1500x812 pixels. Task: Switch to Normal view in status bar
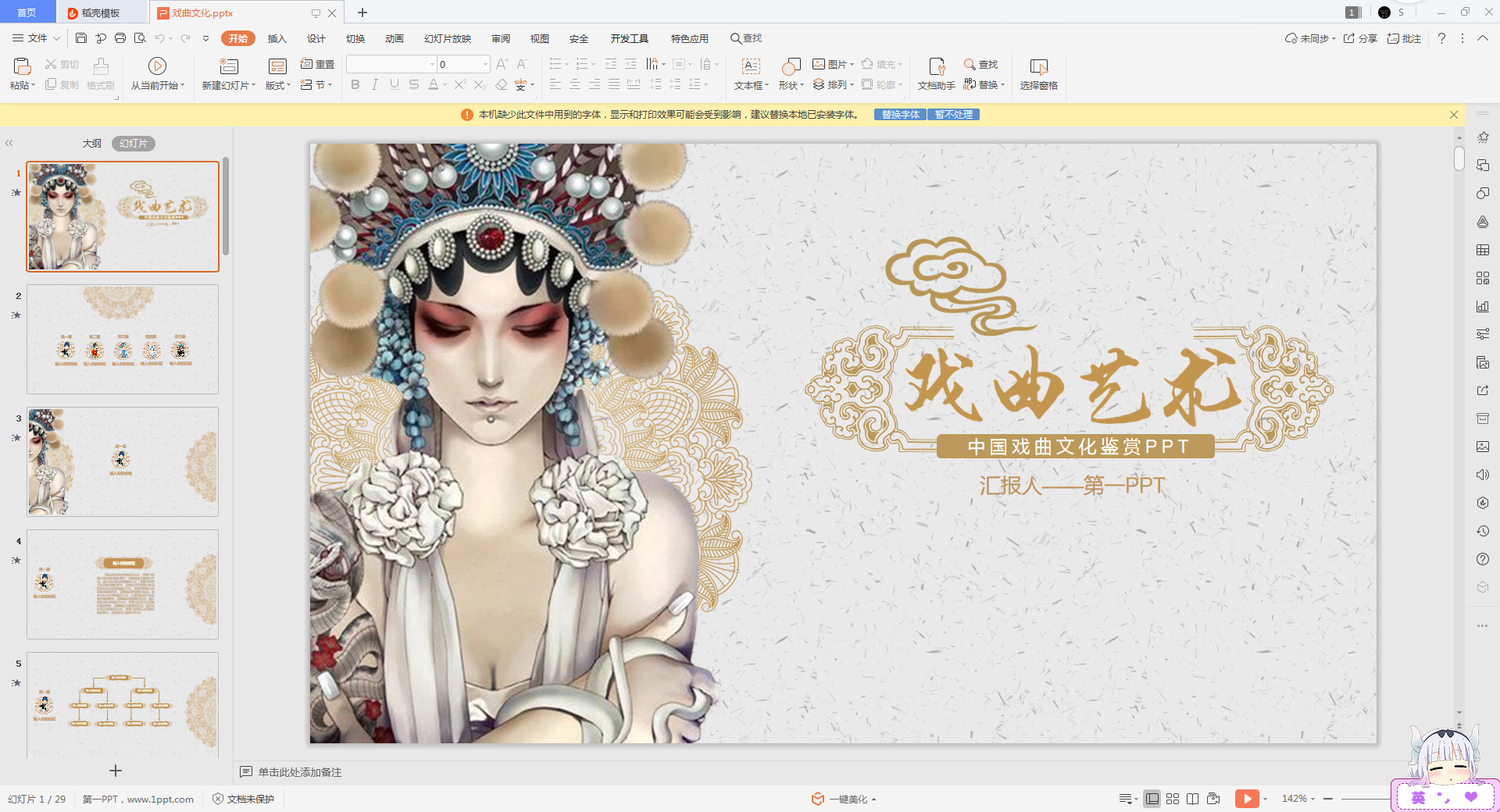tap(1152, 799)
